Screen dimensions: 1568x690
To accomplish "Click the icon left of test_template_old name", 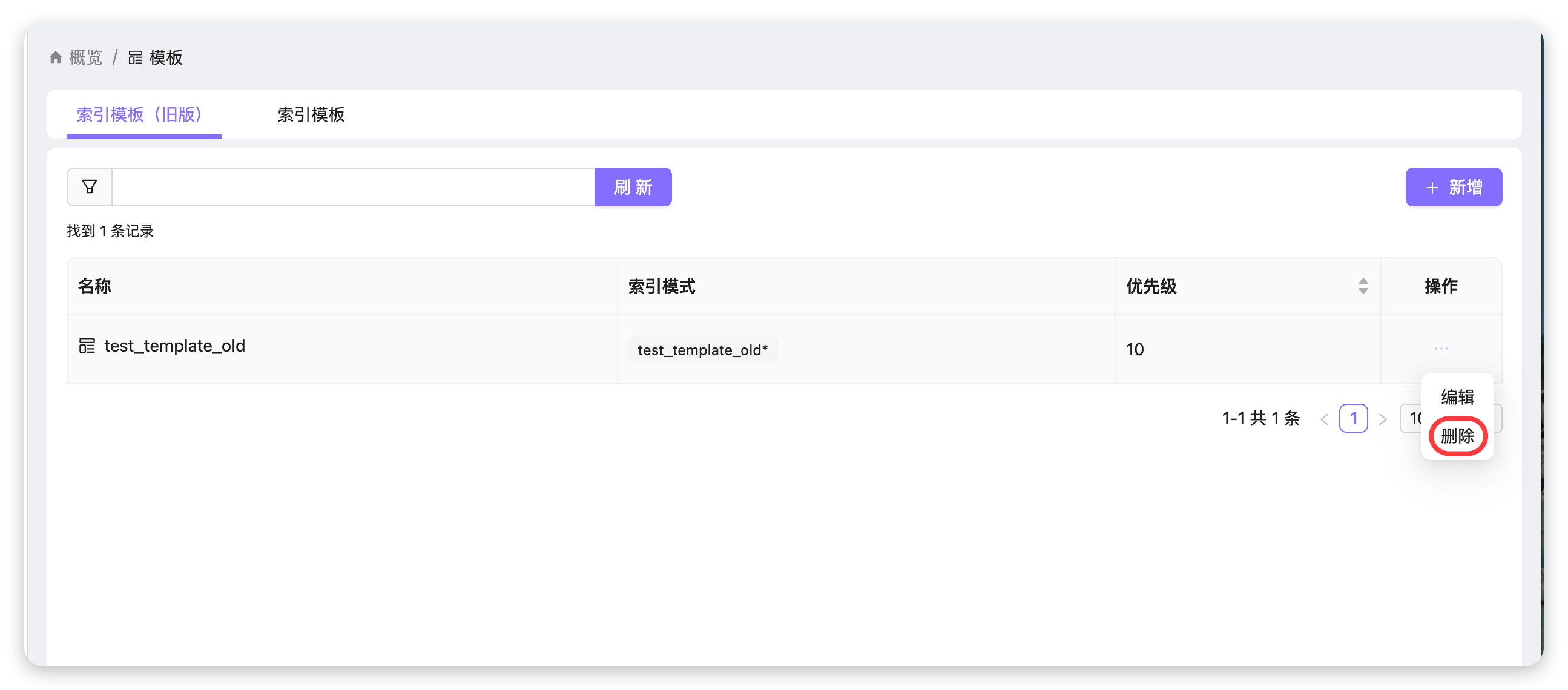I will pyautogui.click(x=87, y=346).
